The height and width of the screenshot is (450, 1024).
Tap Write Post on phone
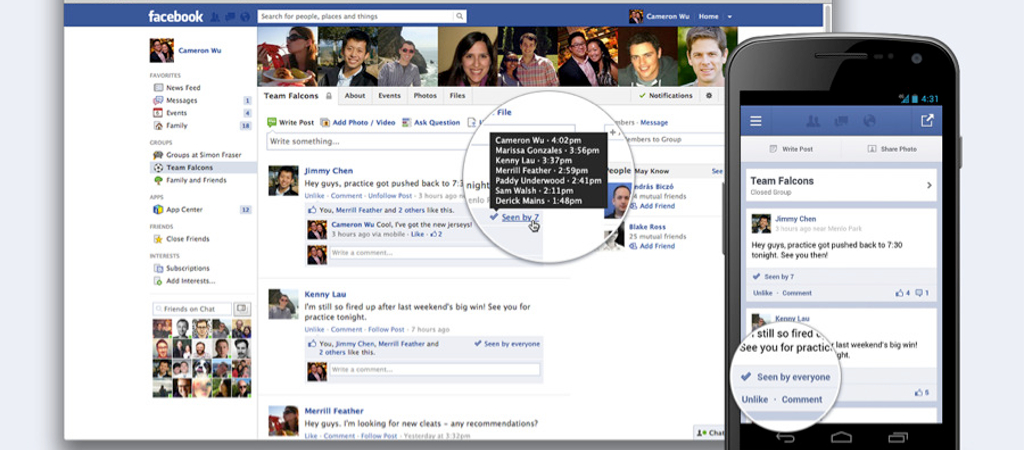[792, 149]
